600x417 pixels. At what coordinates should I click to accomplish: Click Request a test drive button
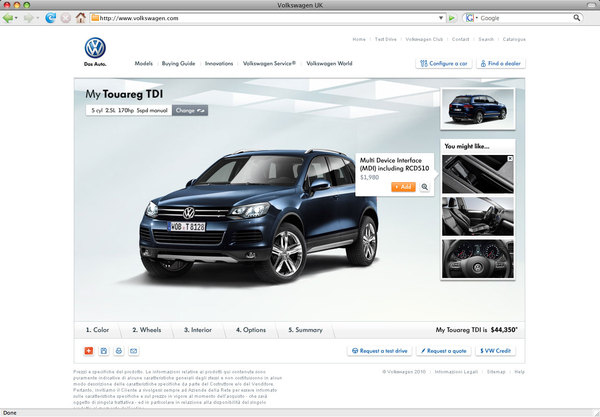(380, 351)
